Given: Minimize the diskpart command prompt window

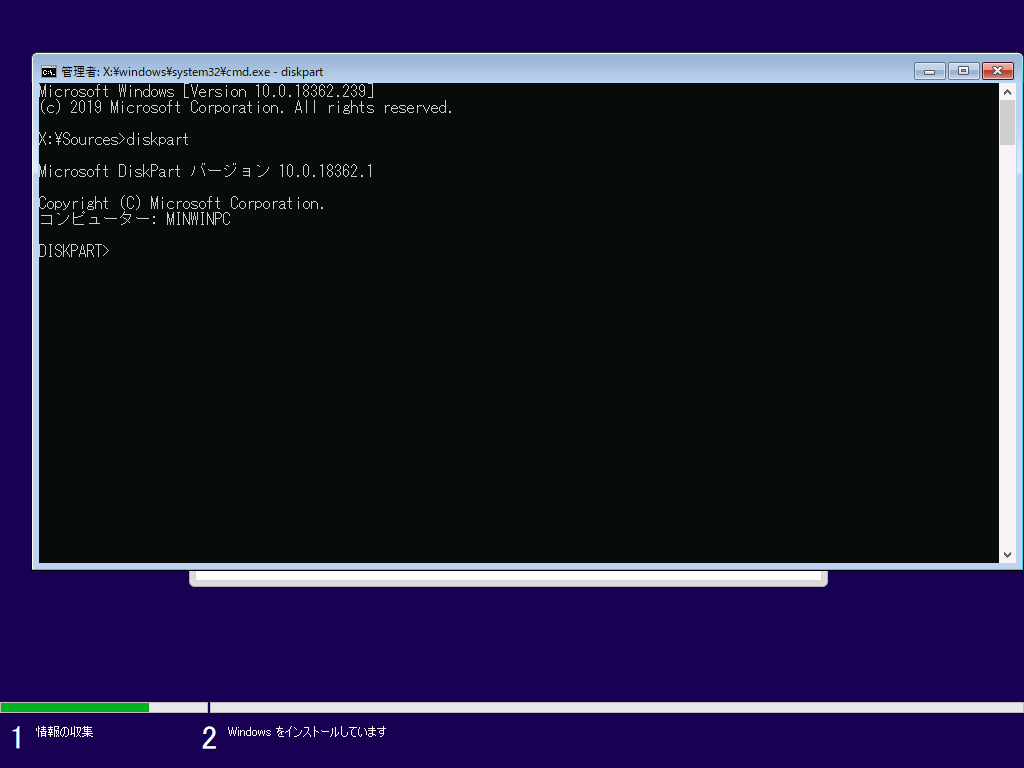Looking at the screenshot, I should click(x=929, y=71).
